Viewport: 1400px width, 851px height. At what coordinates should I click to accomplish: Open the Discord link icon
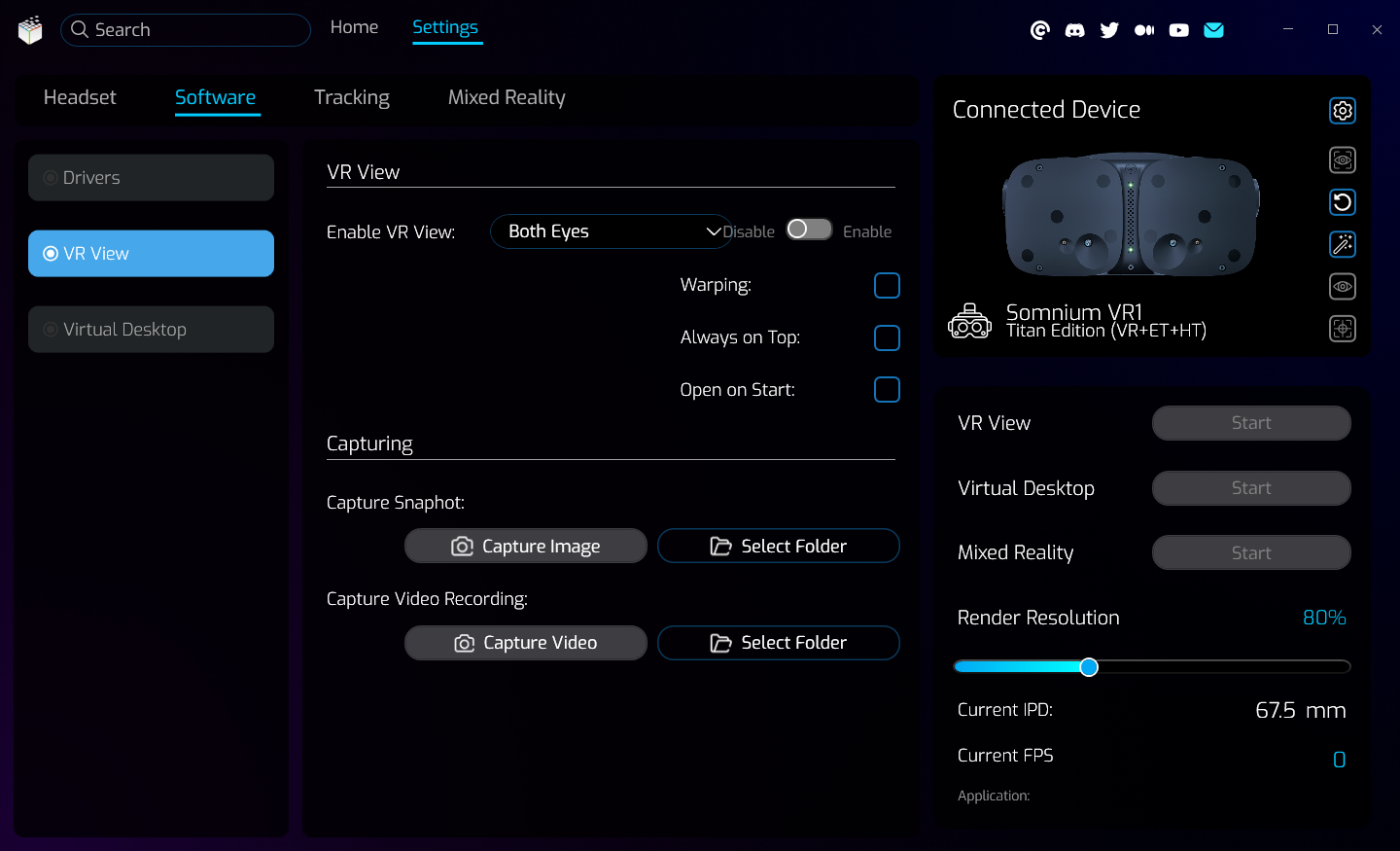tap(1074, 30)
